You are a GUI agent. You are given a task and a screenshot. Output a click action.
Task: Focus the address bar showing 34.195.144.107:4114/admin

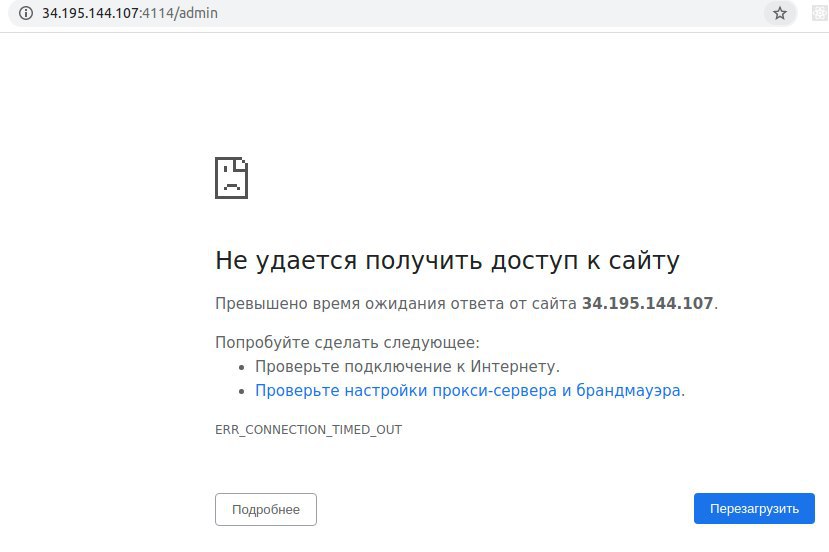(402, 13)
